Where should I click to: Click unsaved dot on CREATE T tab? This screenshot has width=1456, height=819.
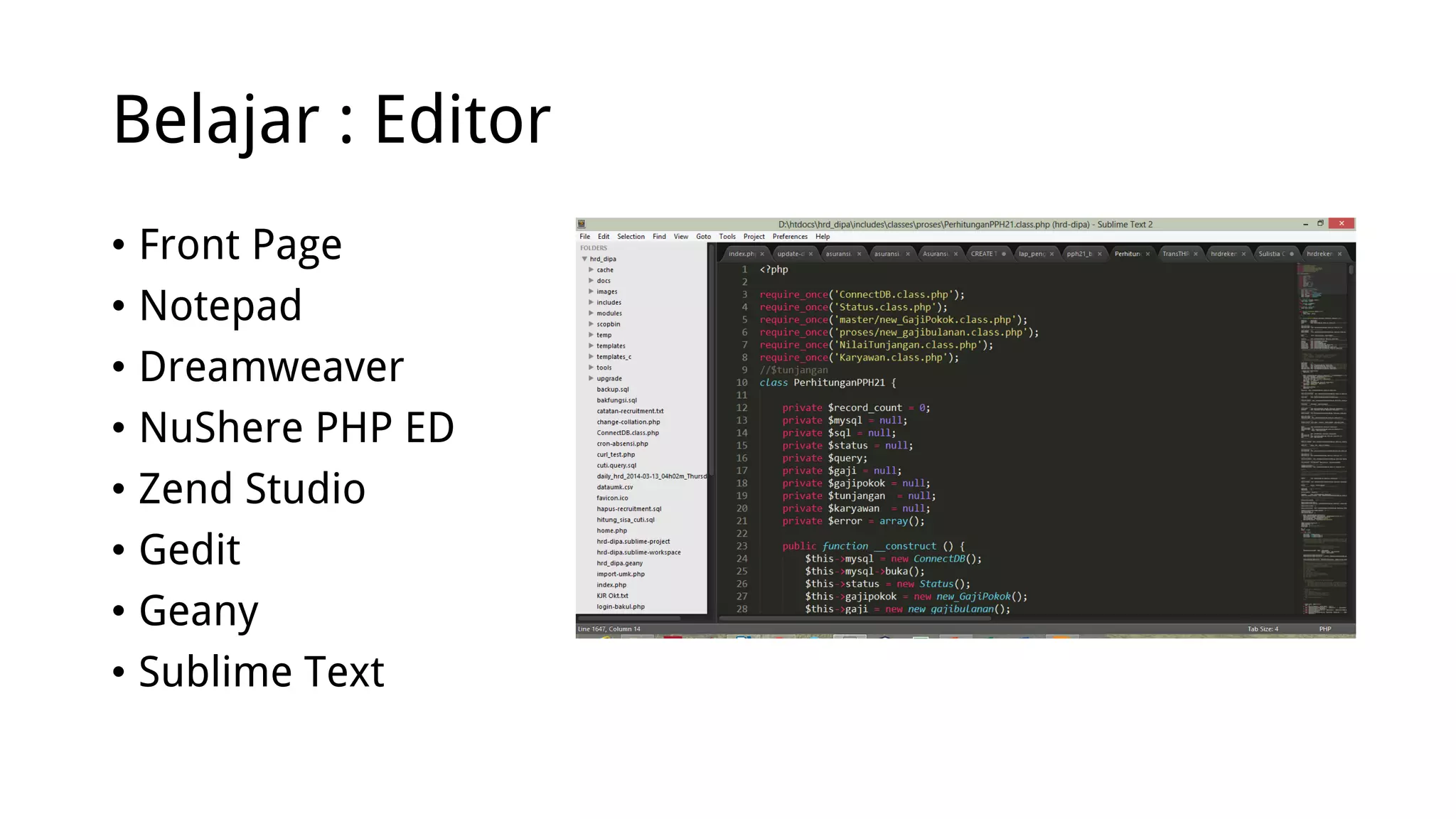[x=1004, y=254]
